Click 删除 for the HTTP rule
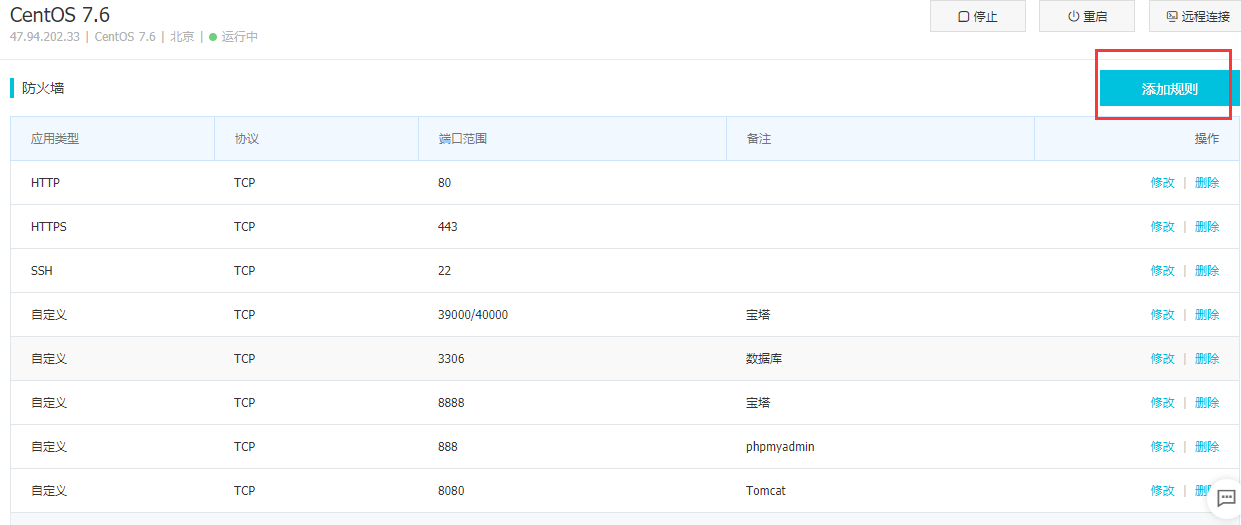 coord(1207,183)
